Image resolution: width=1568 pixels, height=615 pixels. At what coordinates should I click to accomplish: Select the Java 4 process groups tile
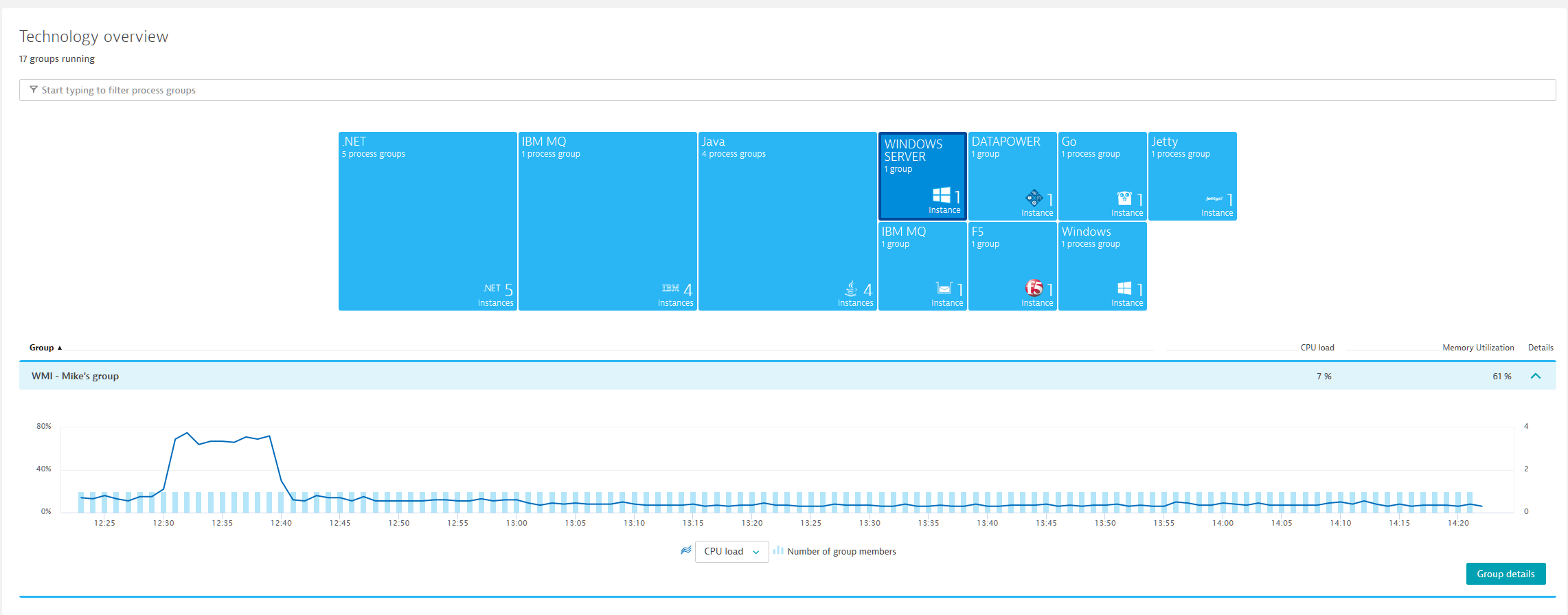pyautogui.click(x=787, y=221)
